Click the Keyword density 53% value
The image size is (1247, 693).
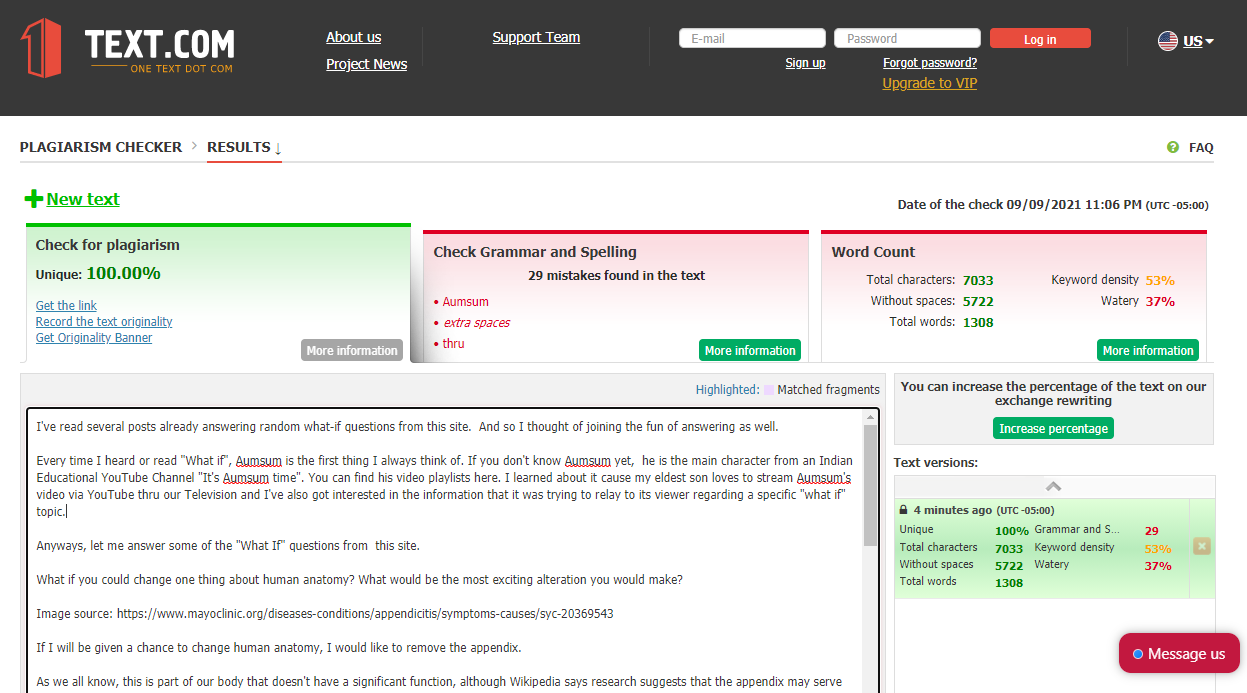pyautogui.click(x=1160, y=280)
